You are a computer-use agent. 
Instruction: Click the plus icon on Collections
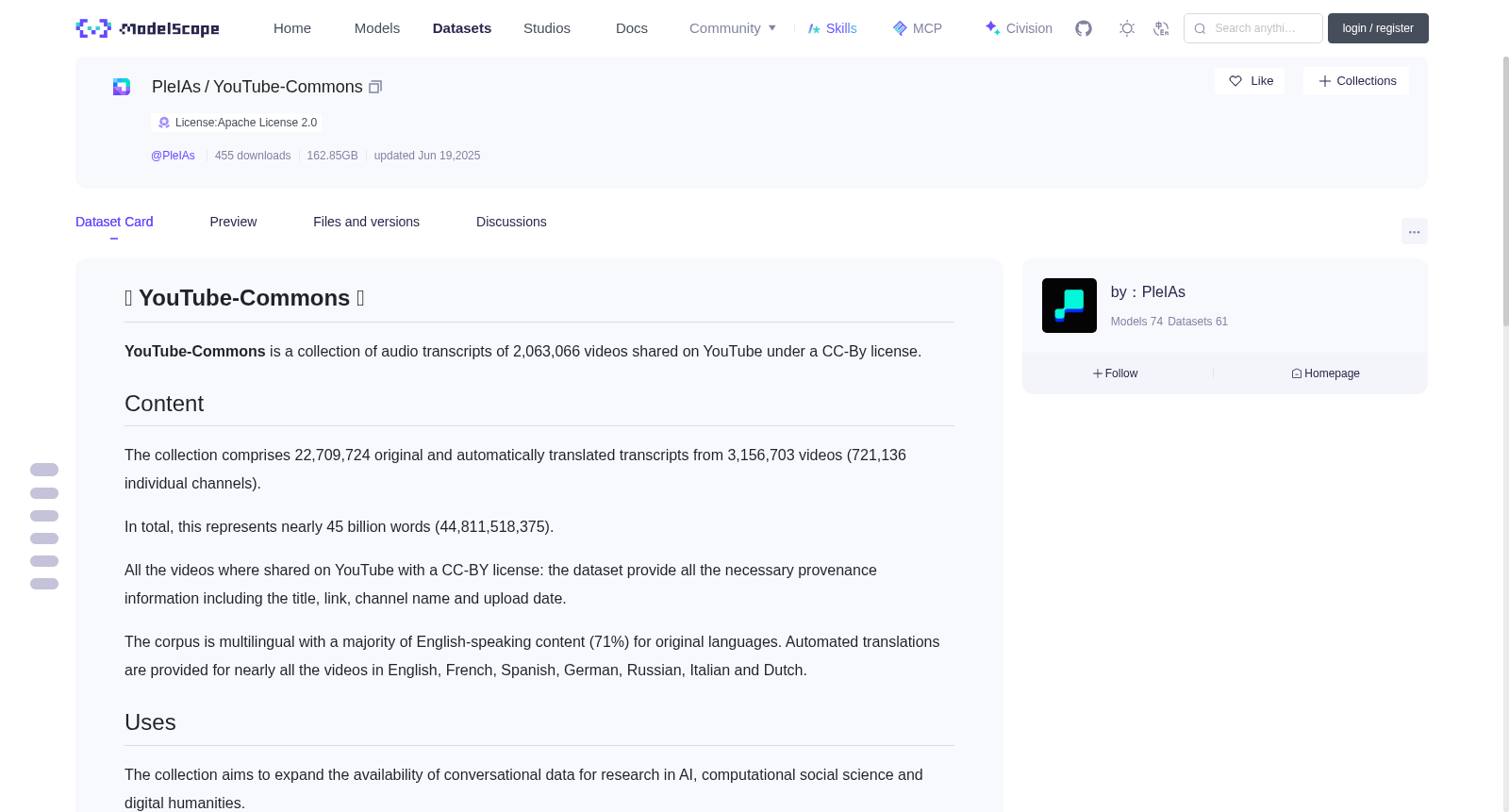(1324, 81)
